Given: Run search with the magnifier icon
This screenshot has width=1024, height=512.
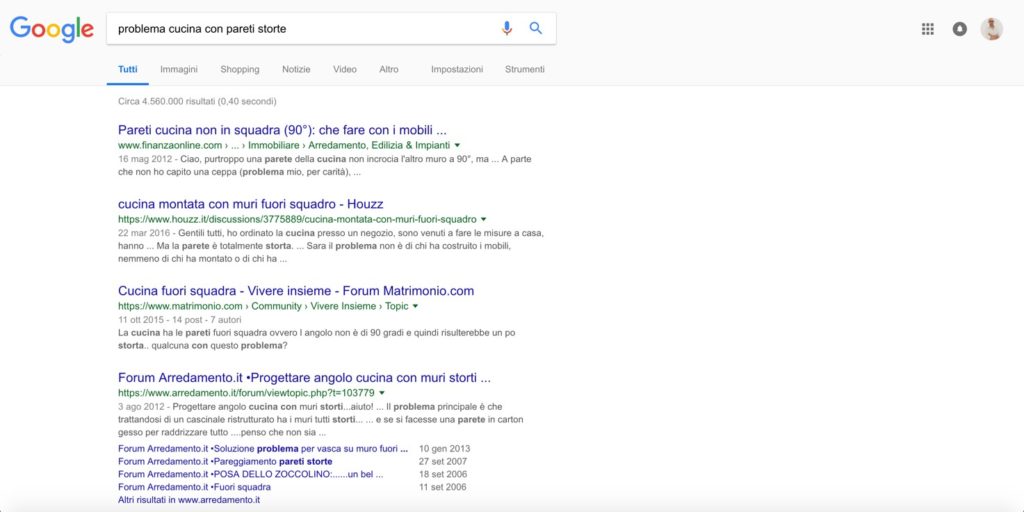Looking at the screenshot, I should pos(536,29).
